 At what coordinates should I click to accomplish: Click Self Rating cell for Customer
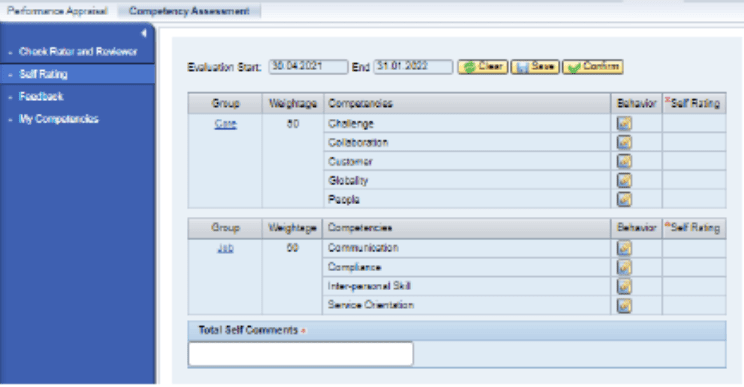pyautogui.click(x=694, y=161)
